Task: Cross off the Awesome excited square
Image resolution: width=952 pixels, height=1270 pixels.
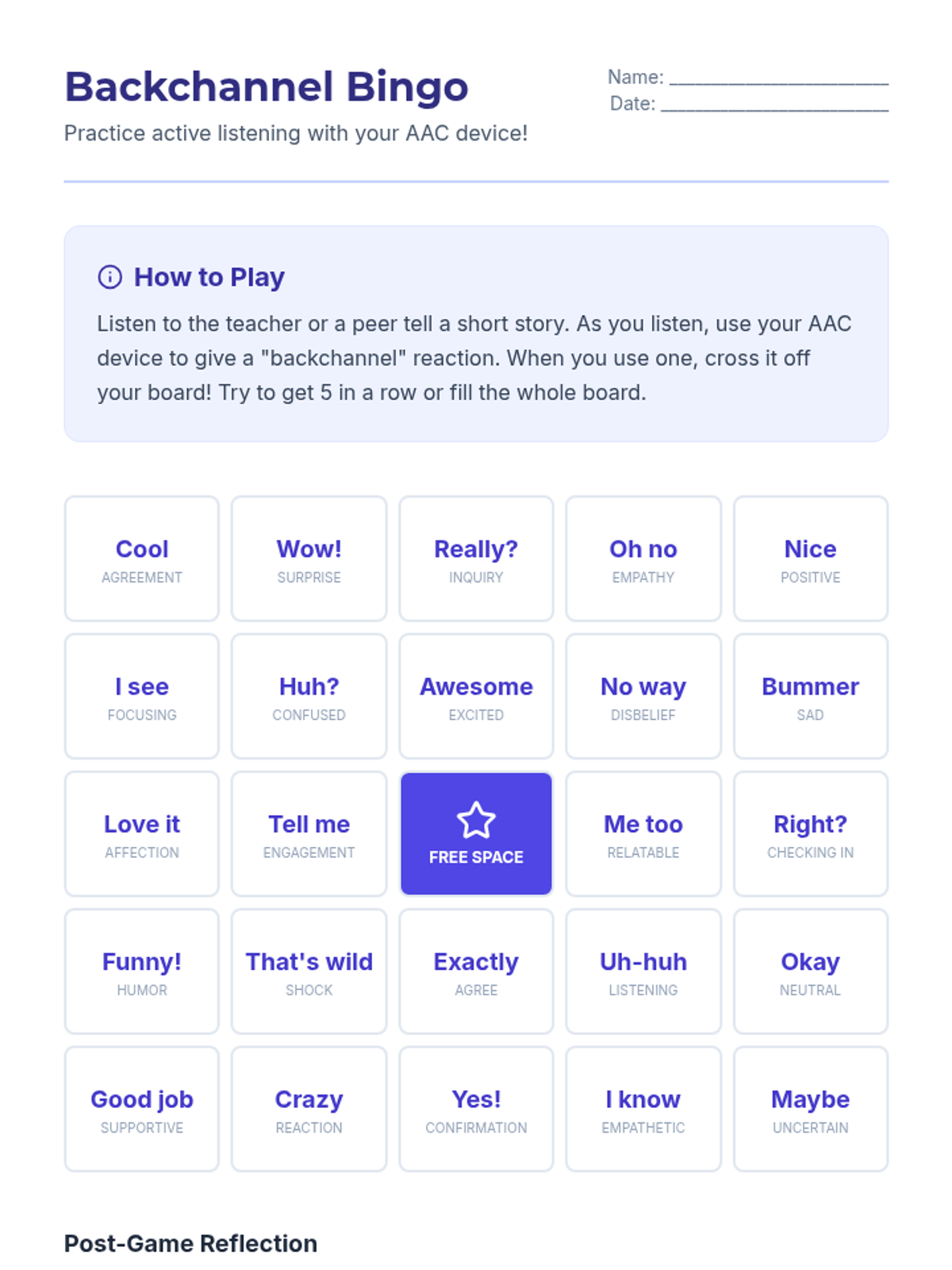Action: [476, 696]
